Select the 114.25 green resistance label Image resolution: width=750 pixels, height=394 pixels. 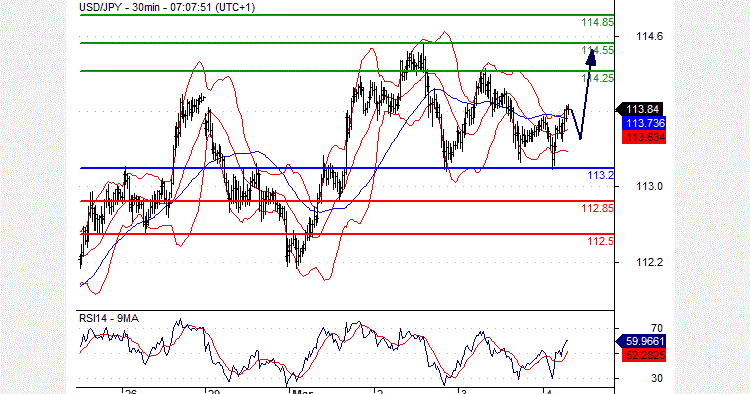pyautogui.click(x=597, y=78)
